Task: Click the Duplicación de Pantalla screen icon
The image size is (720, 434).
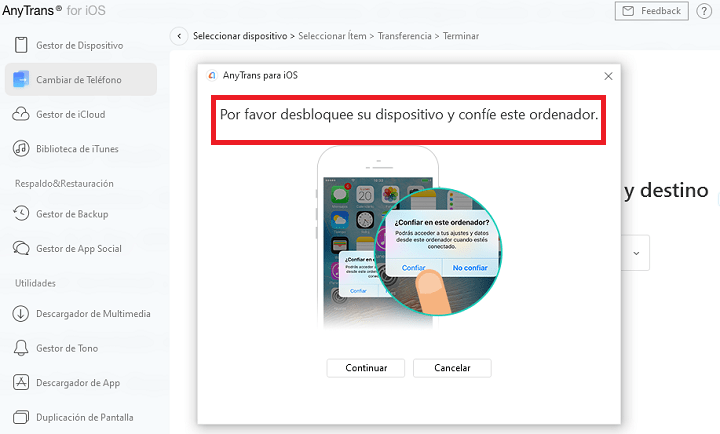Action: pyautogui.click(x=21, y=417)
